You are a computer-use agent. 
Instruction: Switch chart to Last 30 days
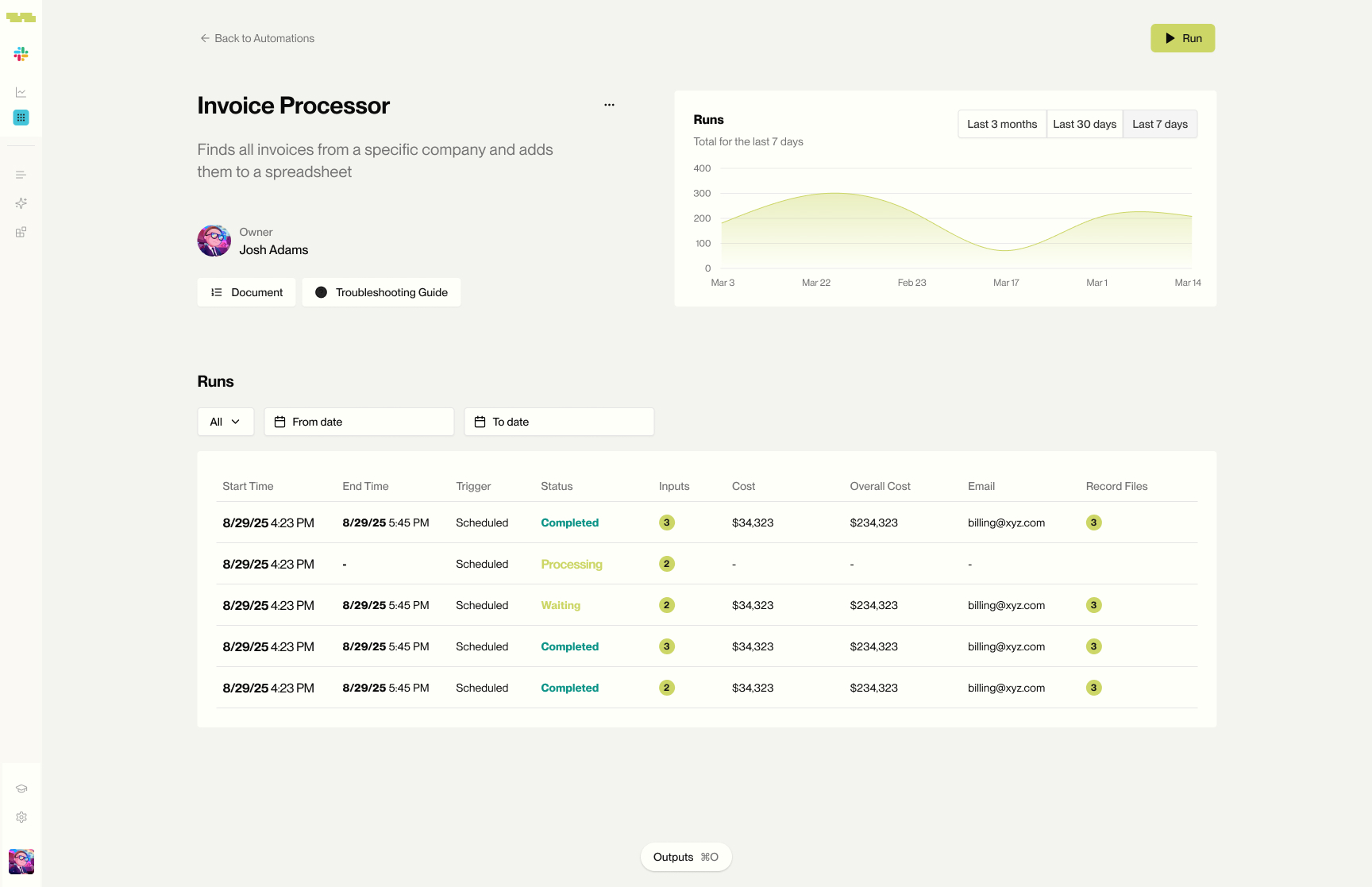[x=1085, y=124]
